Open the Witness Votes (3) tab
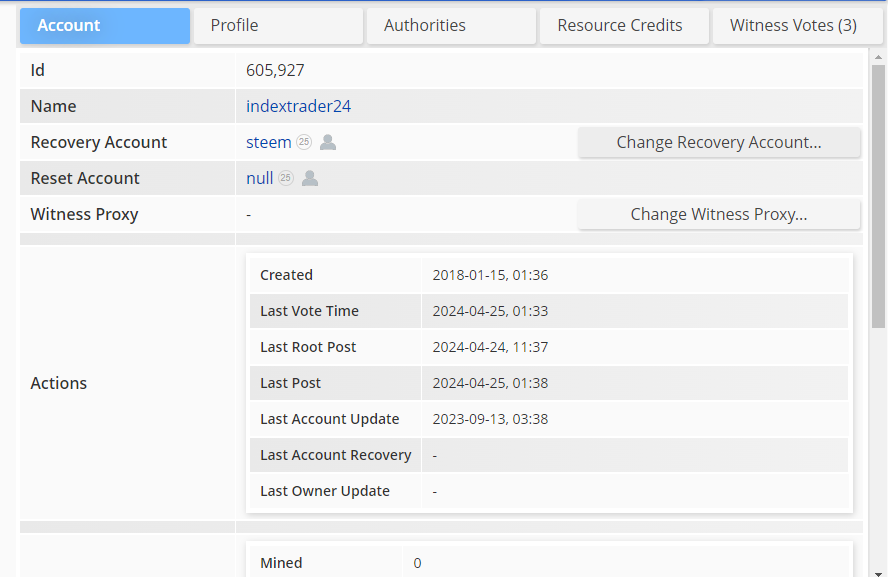This screenshot has height=577, width=888. pos(797,25)
